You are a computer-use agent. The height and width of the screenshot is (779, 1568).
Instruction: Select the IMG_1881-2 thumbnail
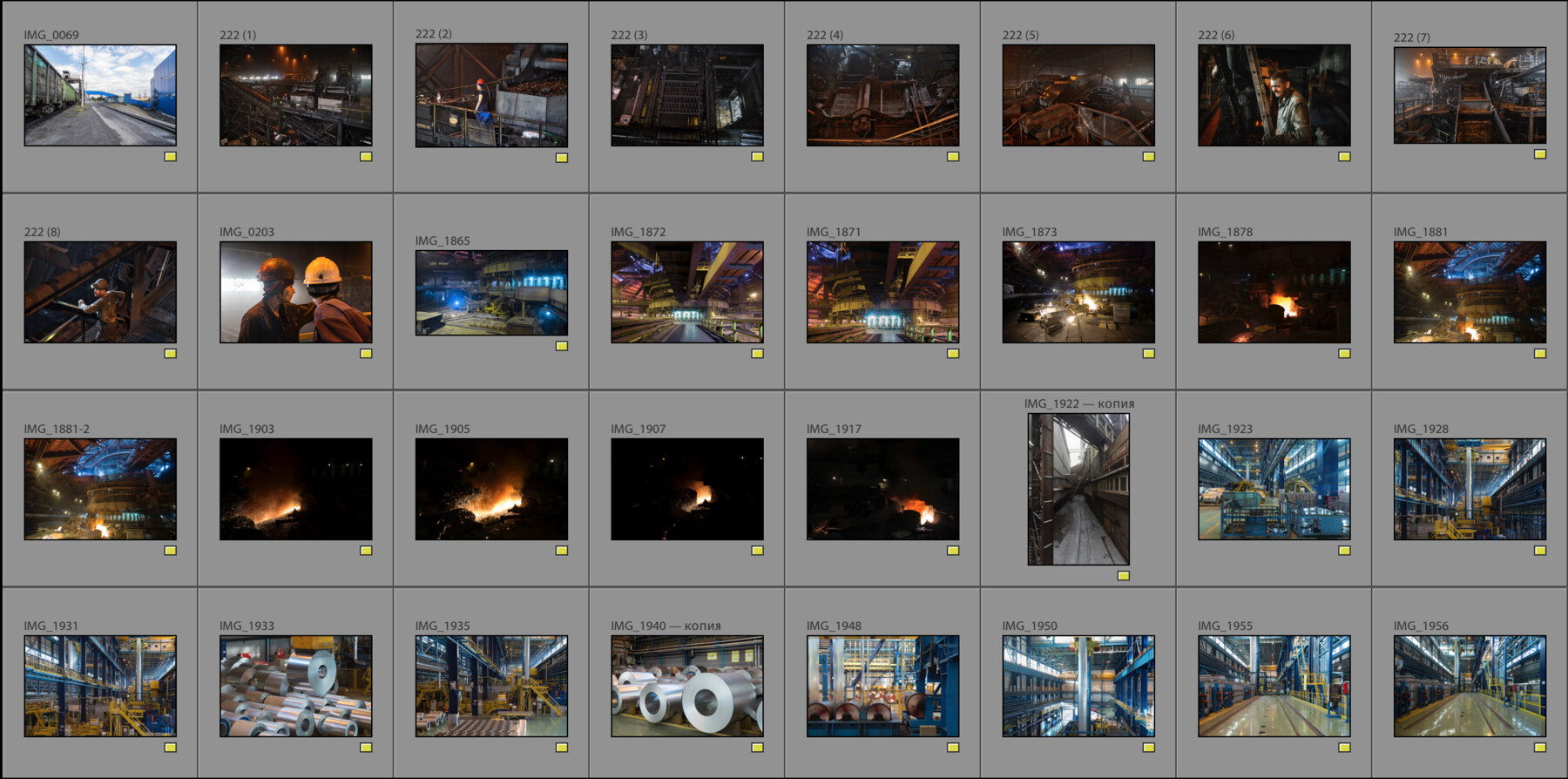coord(100,489)
